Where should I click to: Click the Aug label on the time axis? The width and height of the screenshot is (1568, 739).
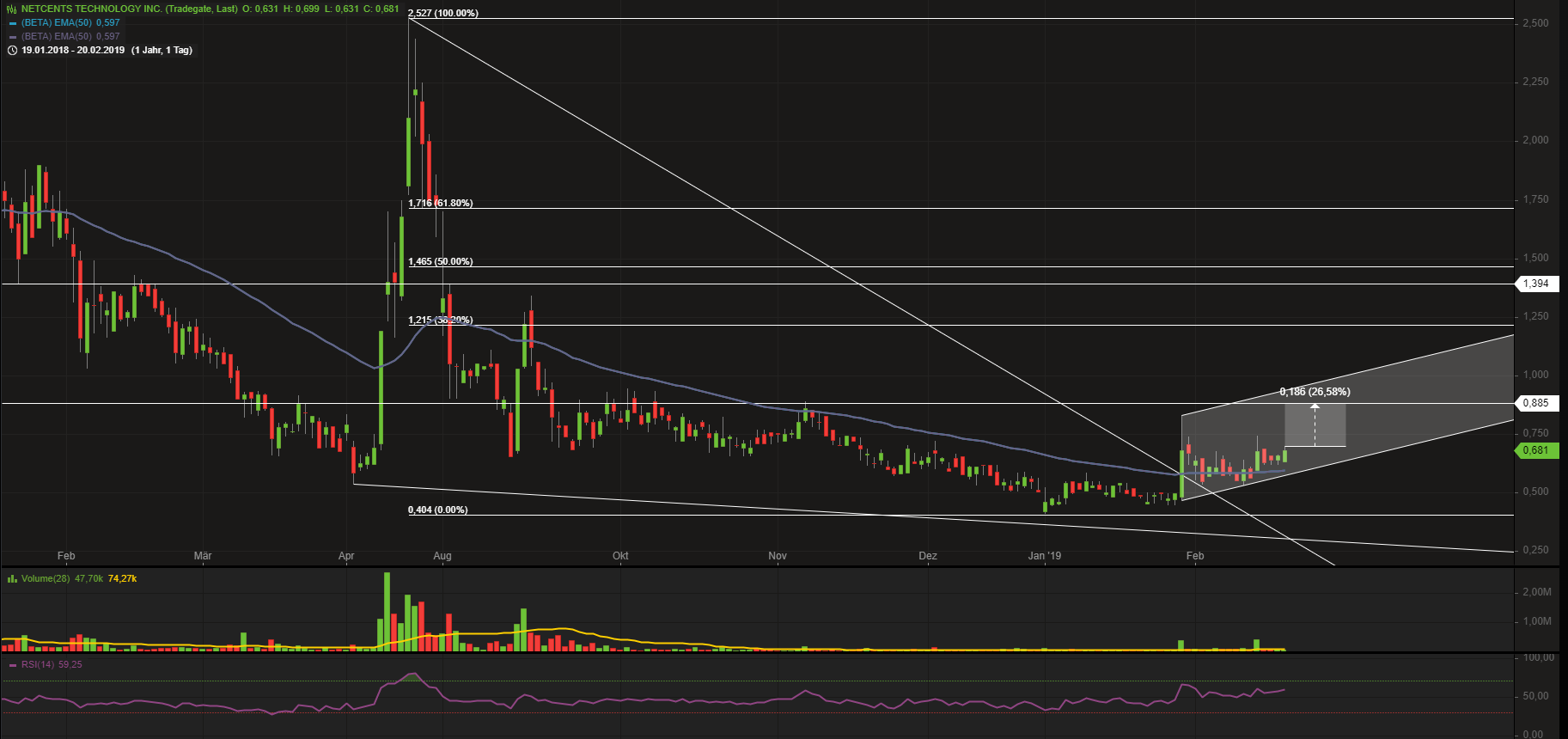(442, 556)
